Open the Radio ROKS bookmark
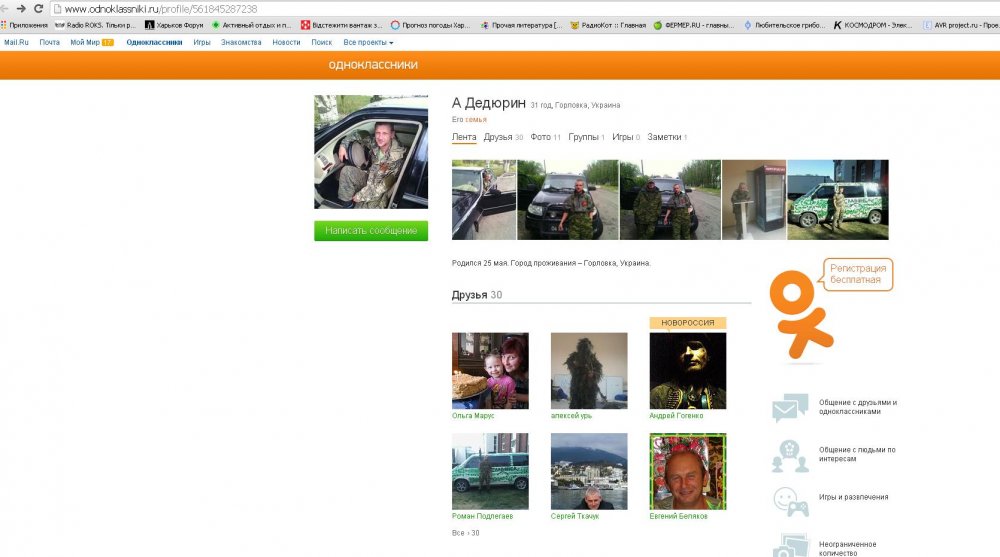The width and height of the screenshot is (1000, 557). pyautogui.click(x=96, y=26)
